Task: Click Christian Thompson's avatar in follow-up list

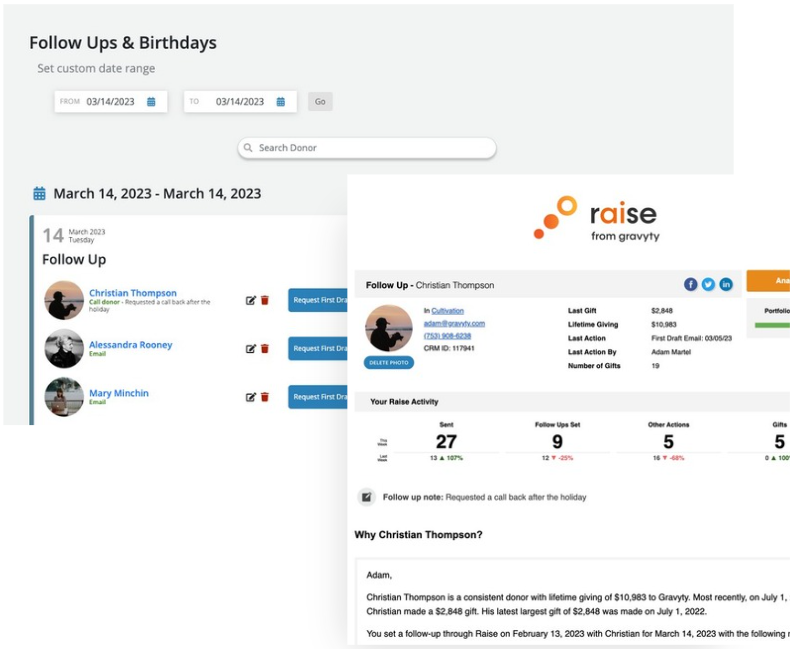Action: [64, 300]
